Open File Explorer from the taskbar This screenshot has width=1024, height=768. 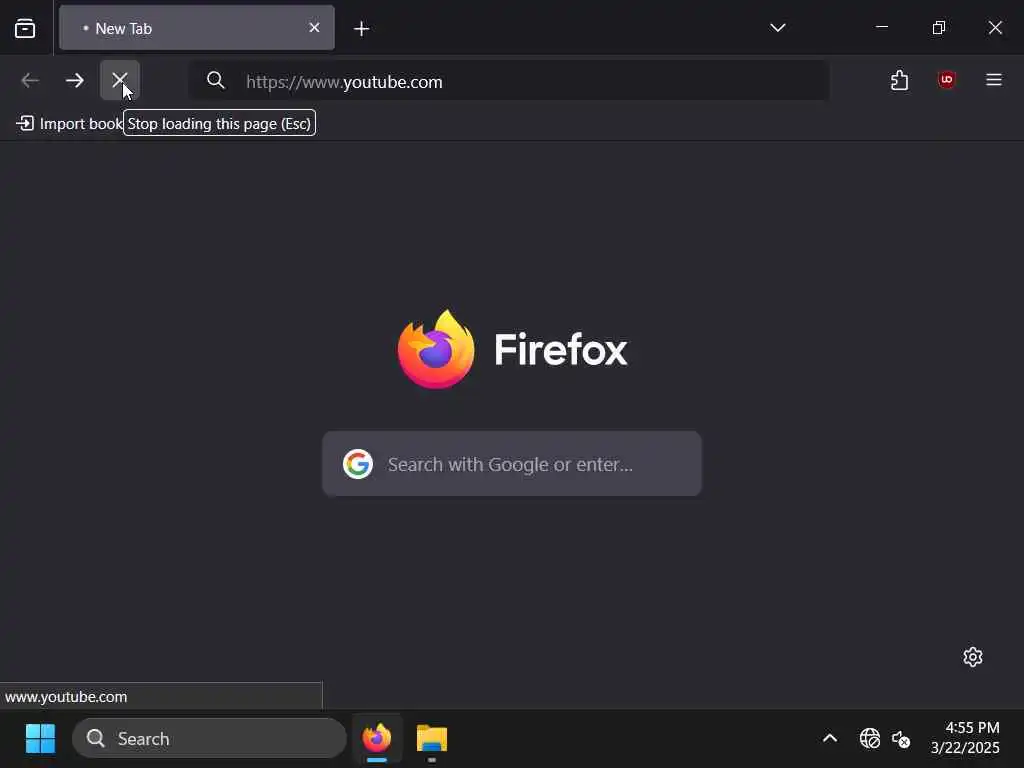432,739
